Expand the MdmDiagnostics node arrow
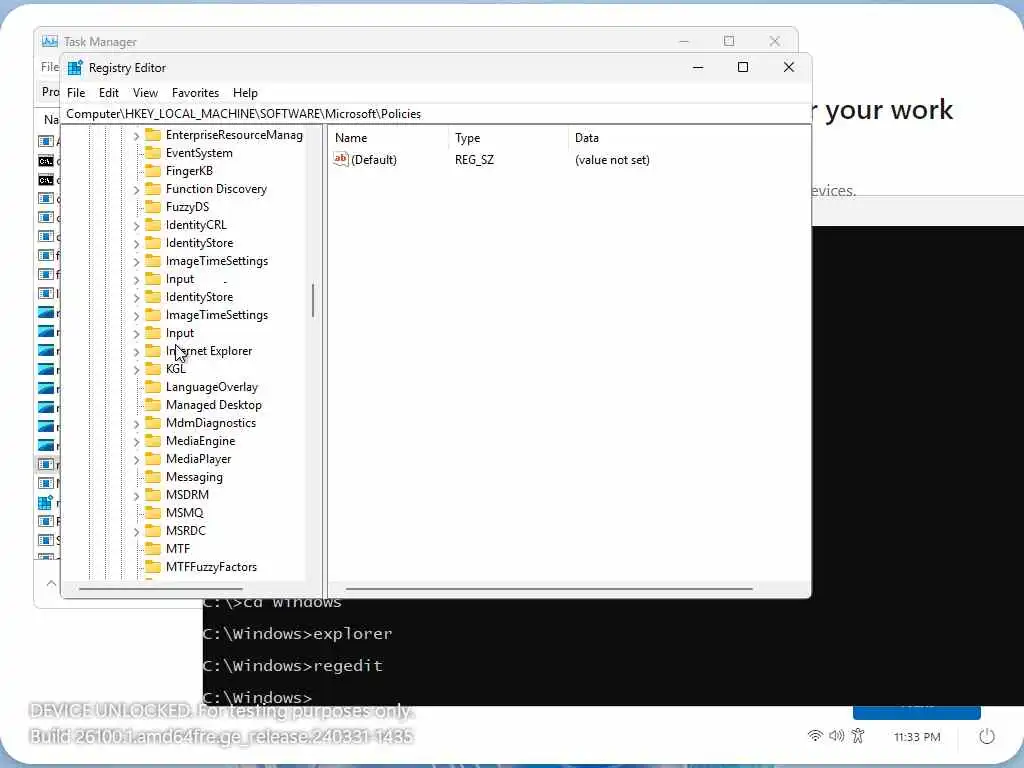The height and width of the screenshot is (768, 1024). (136, 424)
